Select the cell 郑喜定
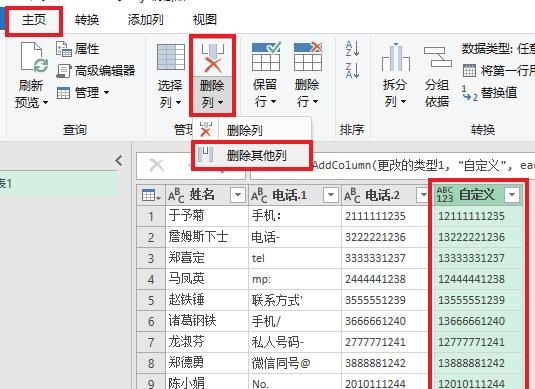The image size is (535, 389). click(x=207, y=258)
